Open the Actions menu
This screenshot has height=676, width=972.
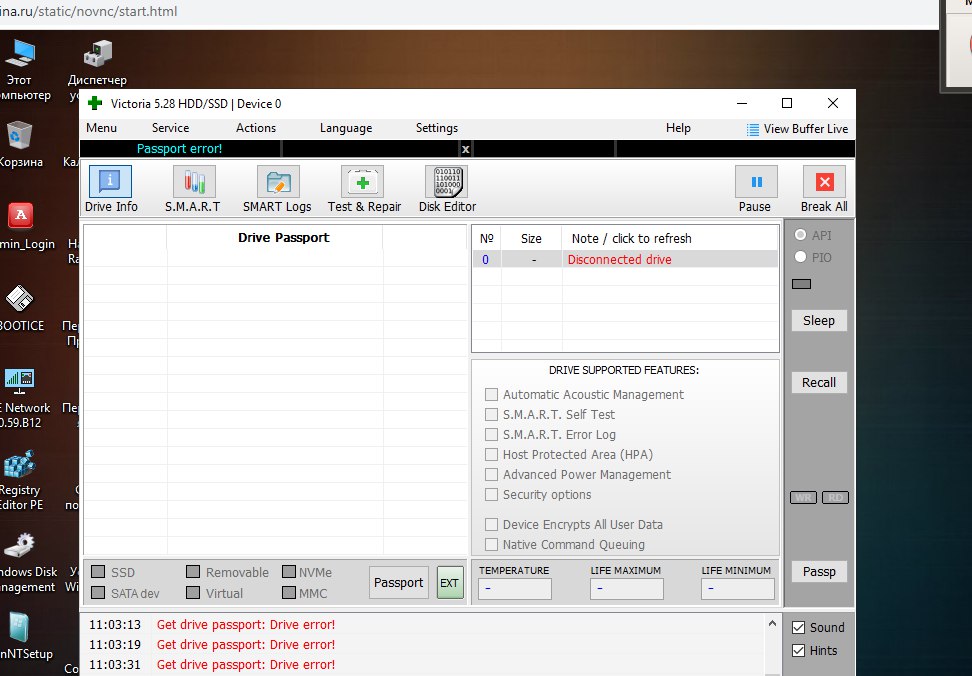256,128
